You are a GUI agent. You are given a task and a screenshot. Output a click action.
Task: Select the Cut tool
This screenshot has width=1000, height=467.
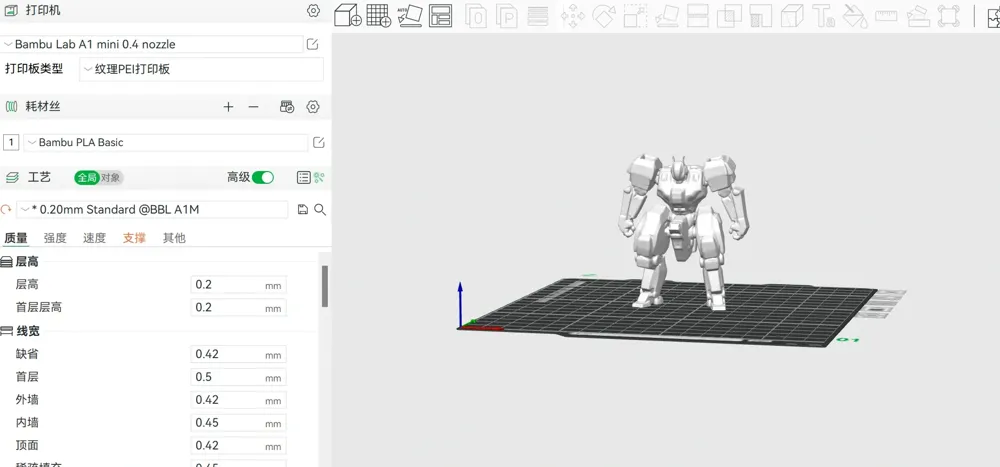[698, 16]
